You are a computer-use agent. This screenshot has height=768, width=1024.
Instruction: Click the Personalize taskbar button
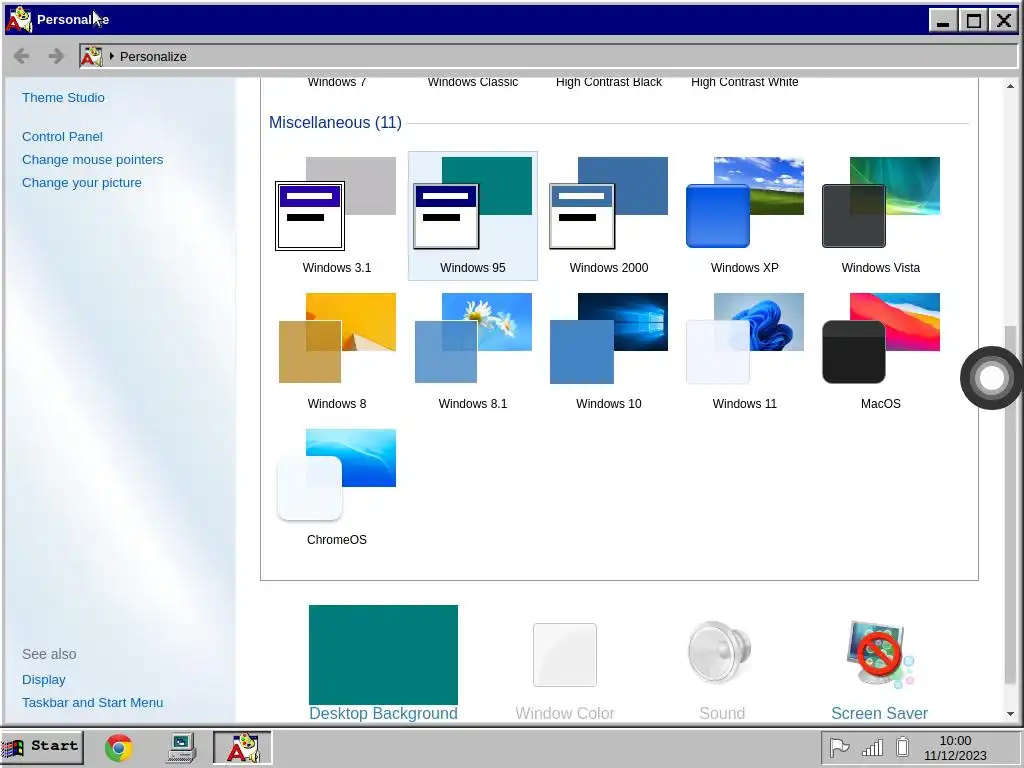coord(242,748)
